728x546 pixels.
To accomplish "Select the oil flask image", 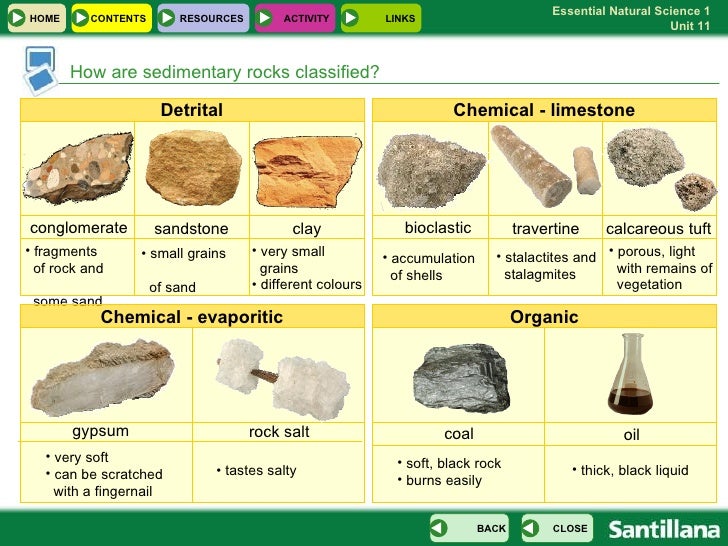I will 631,374.
